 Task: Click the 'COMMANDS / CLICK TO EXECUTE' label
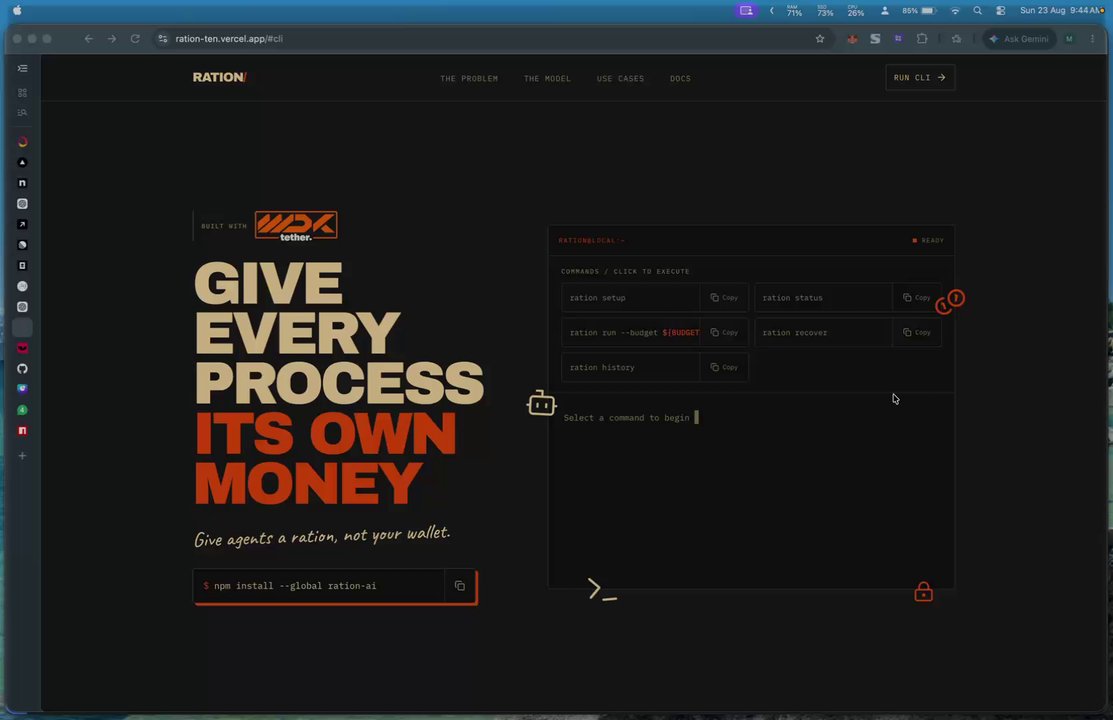click(x=625, y=271)
